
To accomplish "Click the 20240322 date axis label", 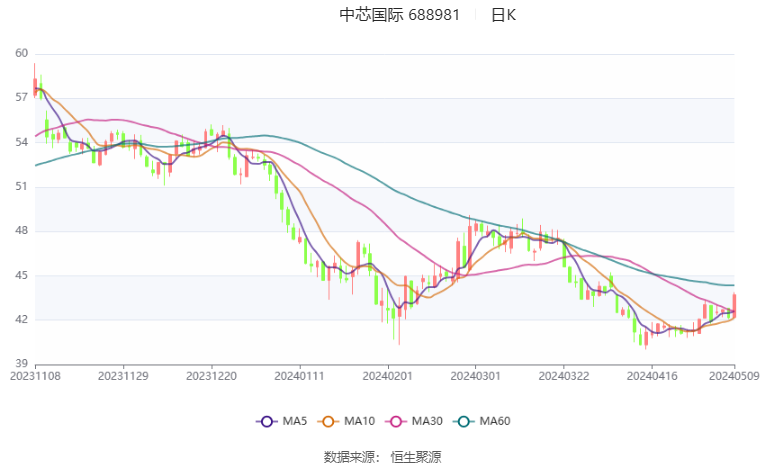I will (564, 376).
